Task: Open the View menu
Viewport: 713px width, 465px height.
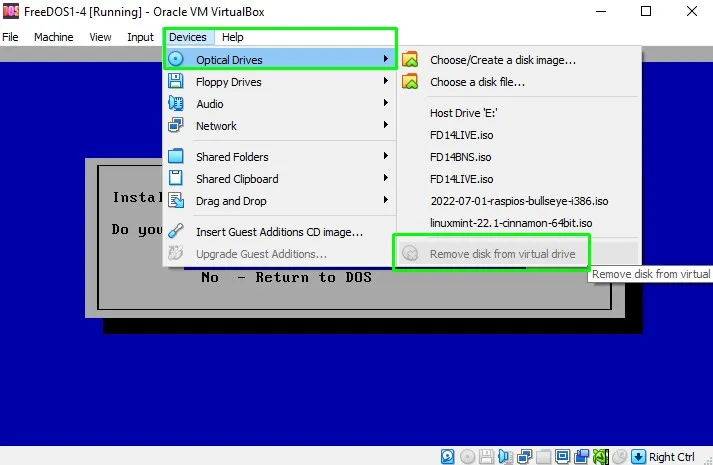Action: coord(100,37)
